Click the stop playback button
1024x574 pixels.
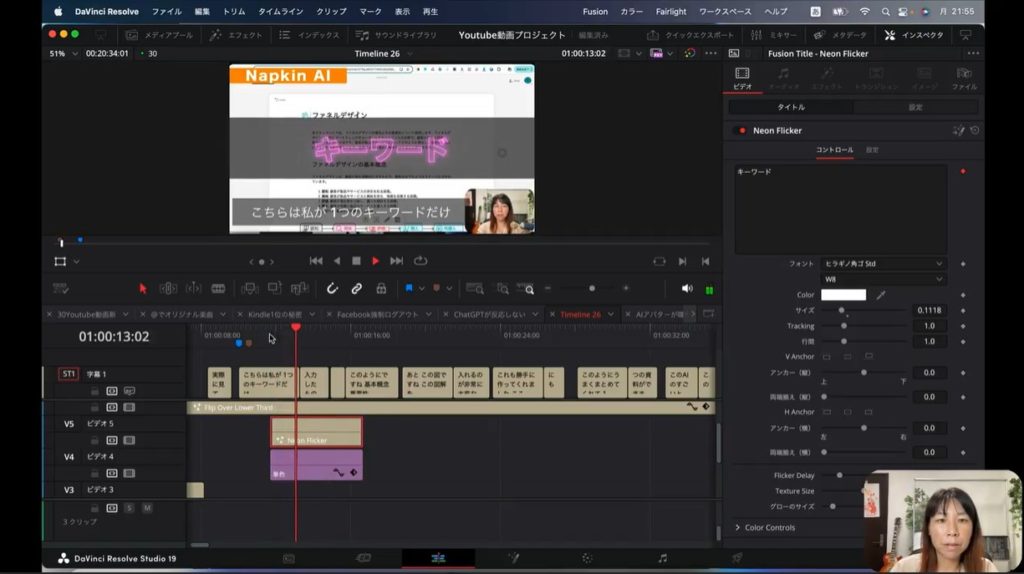[356, 261]
